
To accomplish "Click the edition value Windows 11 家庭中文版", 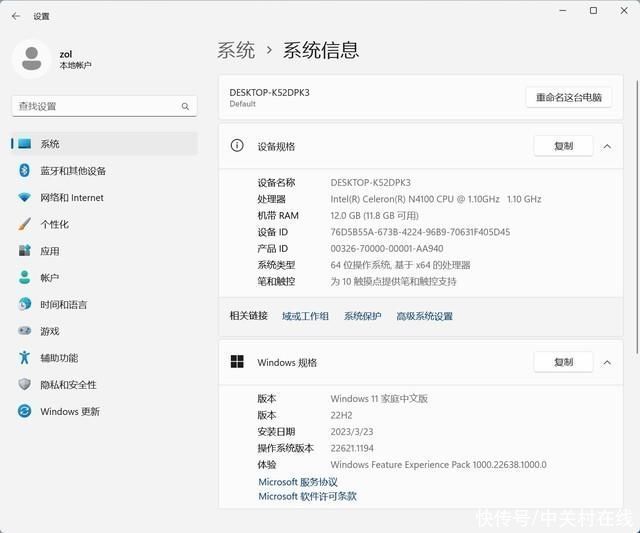I will (x=379, y=399).
